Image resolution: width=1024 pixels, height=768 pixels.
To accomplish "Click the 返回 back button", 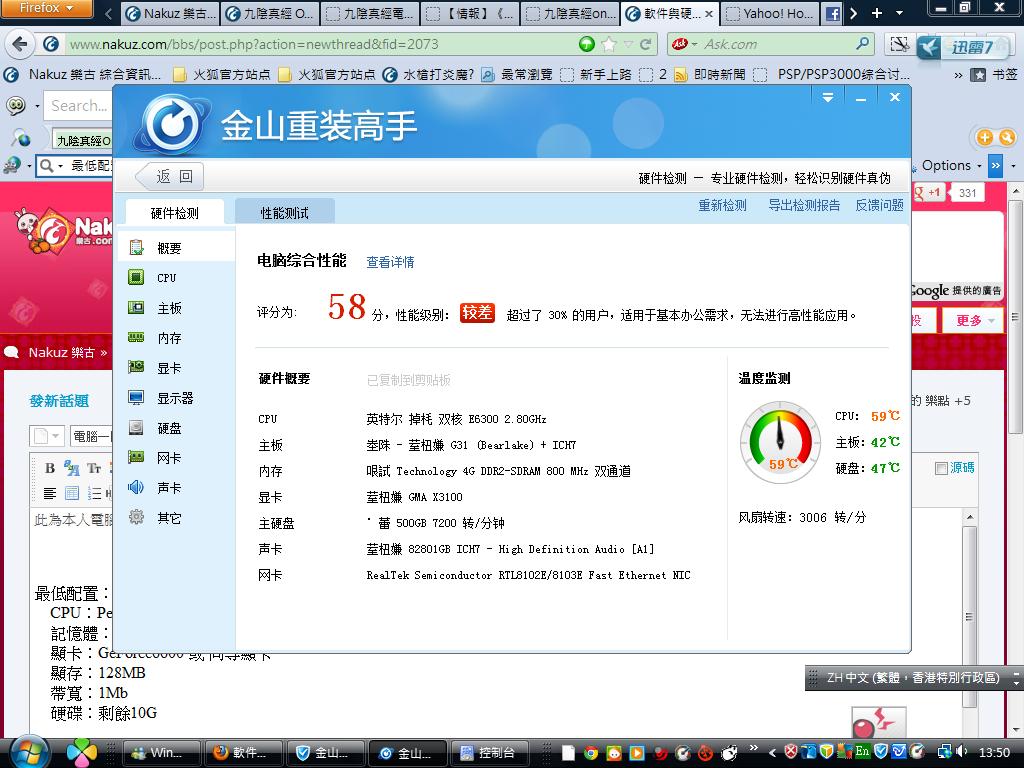I will 170,177.
